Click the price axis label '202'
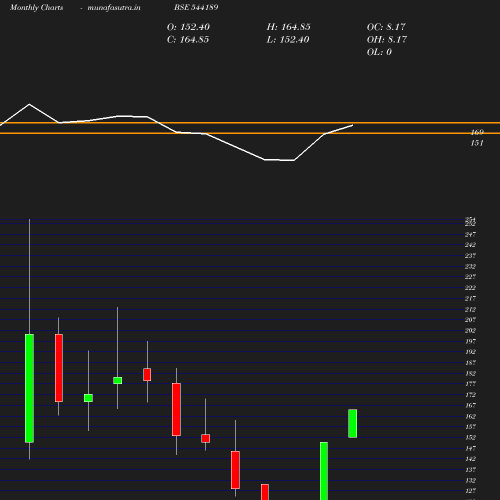Viewport: 500px width, 500px height. (x=470, y=330)
